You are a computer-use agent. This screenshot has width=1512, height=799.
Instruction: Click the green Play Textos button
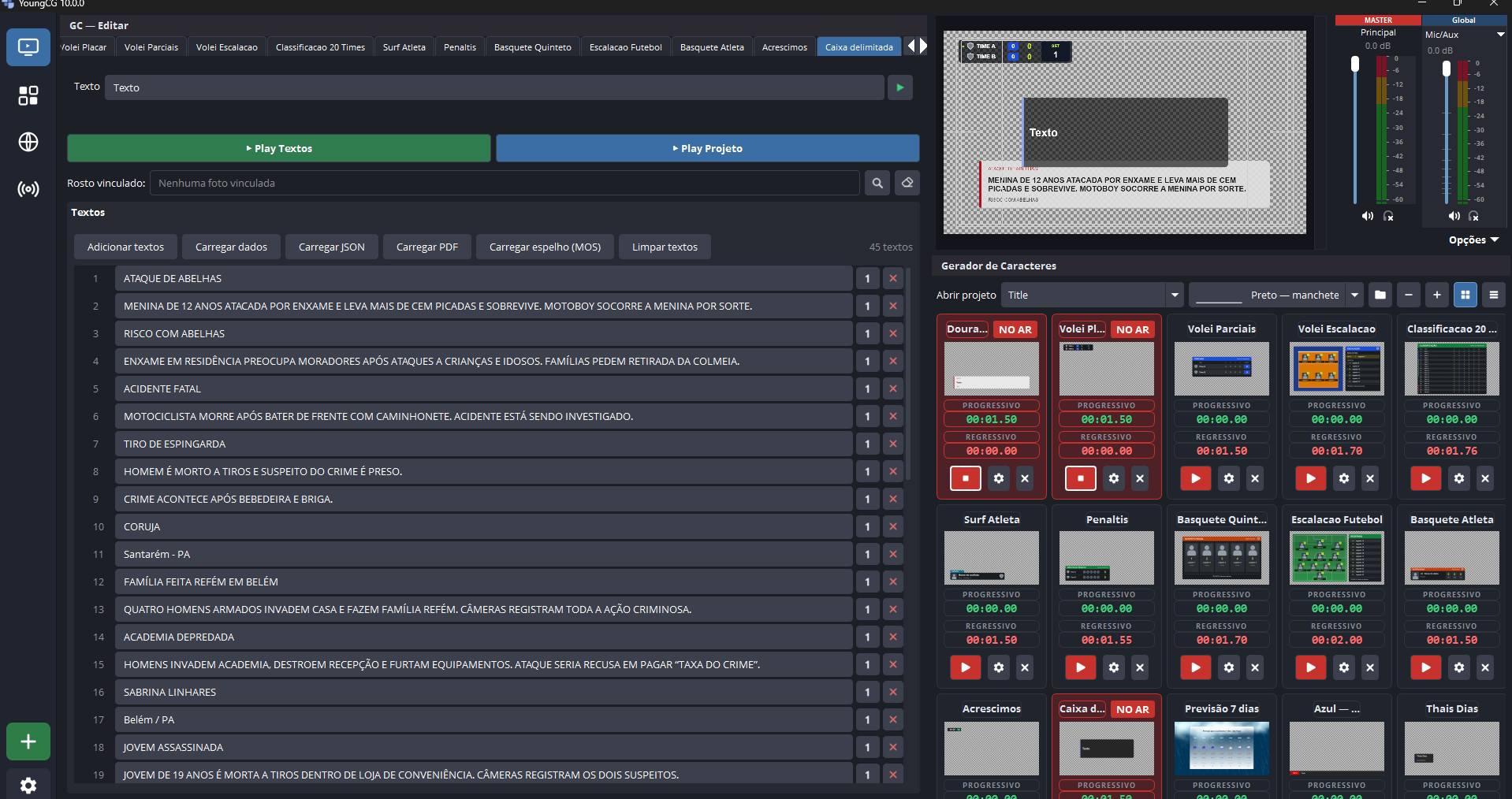pyautogui.click(x=279, y=148)
